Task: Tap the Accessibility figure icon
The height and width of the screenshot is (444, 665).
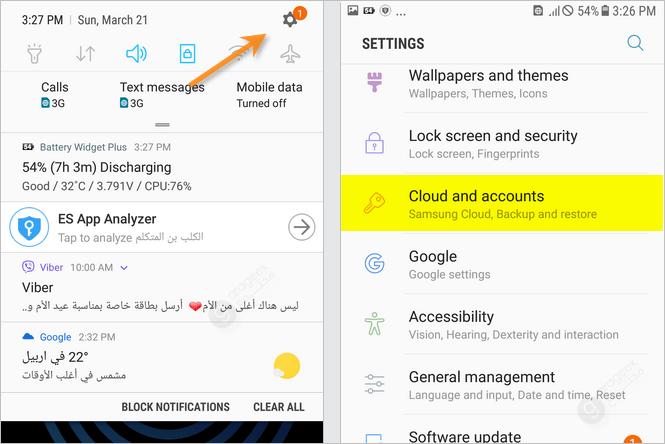Action: (374, 324)
